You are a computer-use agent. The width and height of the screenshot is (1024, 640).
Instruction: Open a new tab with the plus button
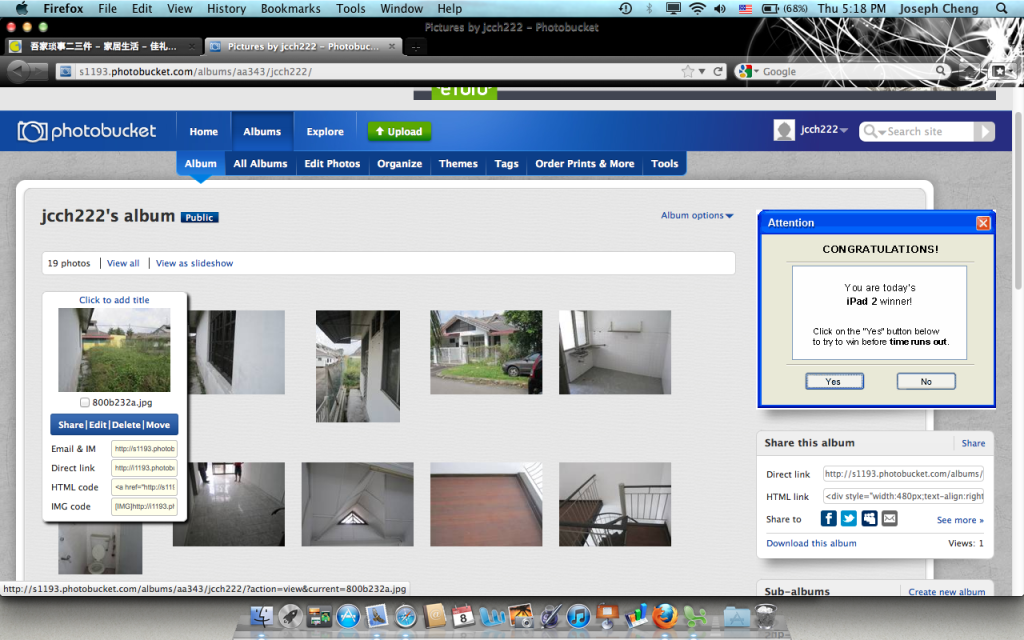(x=415, y=47)
